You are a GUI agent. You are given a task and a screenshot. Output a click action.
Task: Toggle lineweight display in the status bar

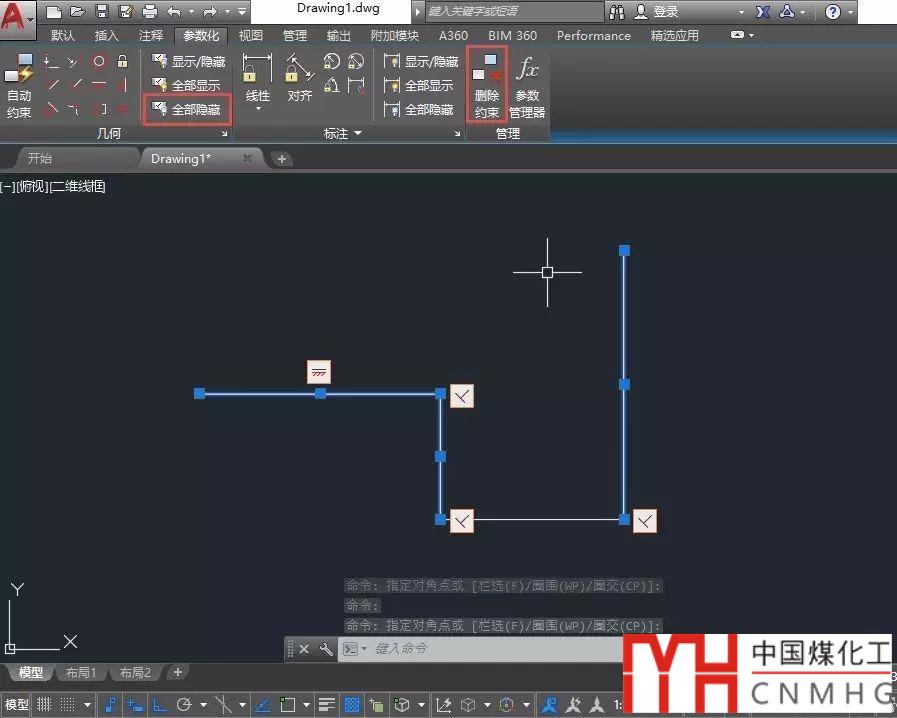326,705
